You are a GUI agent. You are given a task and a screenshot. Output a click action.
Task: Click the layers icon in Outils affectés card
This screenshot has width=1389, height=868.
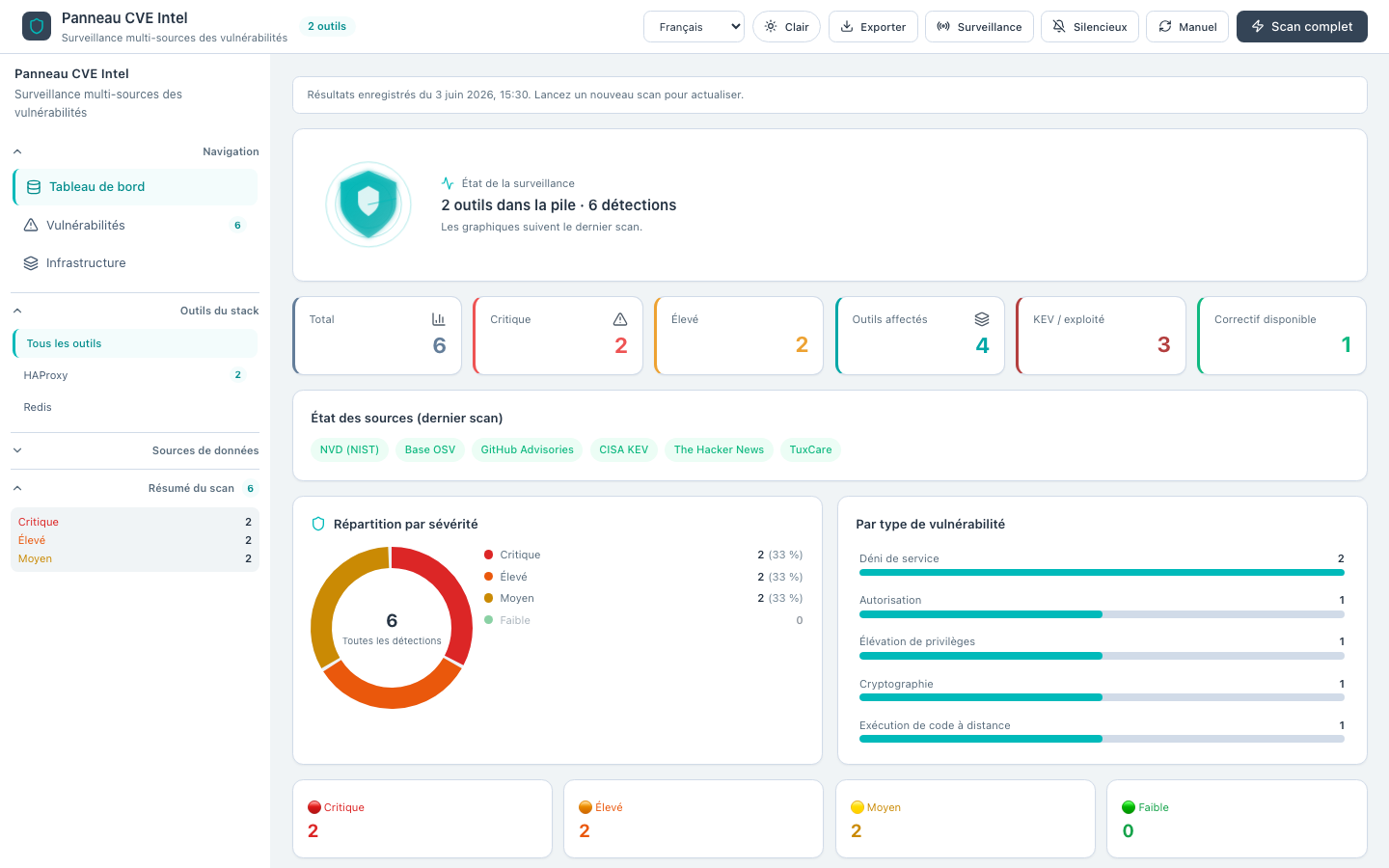click(x=982, y=319)
